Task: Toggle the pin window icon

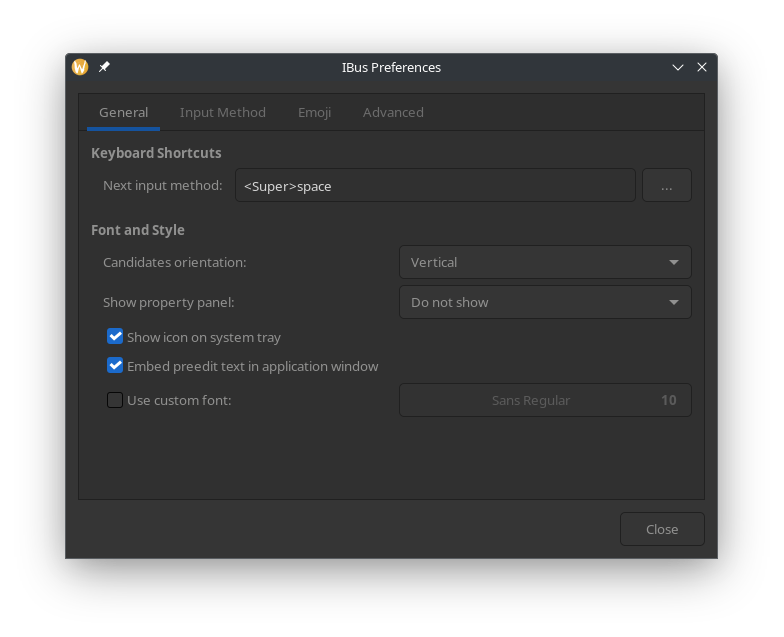Action: (104, 67)
